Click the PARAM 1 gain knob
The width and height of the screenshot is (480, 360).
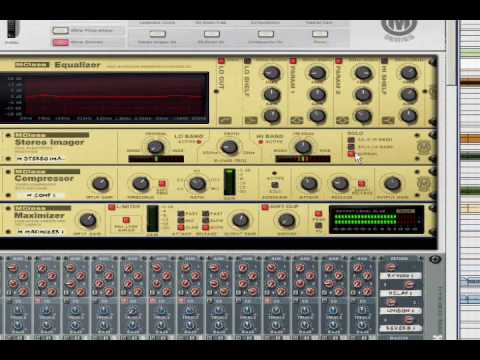point(317,94)
